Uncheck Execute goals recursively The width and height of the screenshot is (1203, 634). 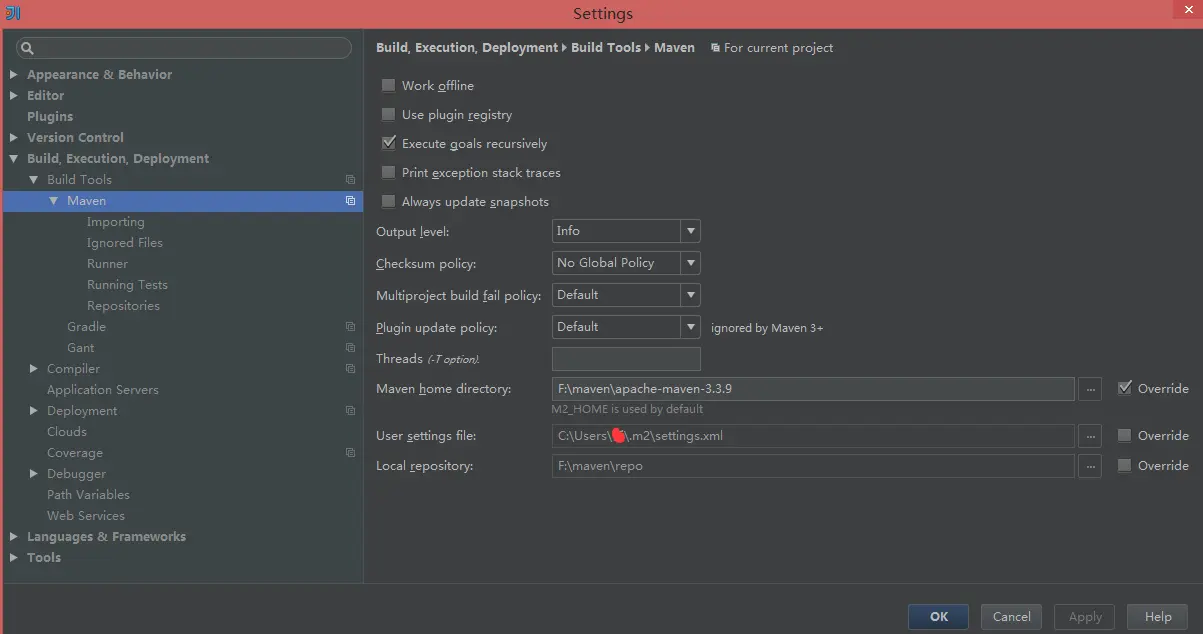pyautogui.click(x=388, y=143)
